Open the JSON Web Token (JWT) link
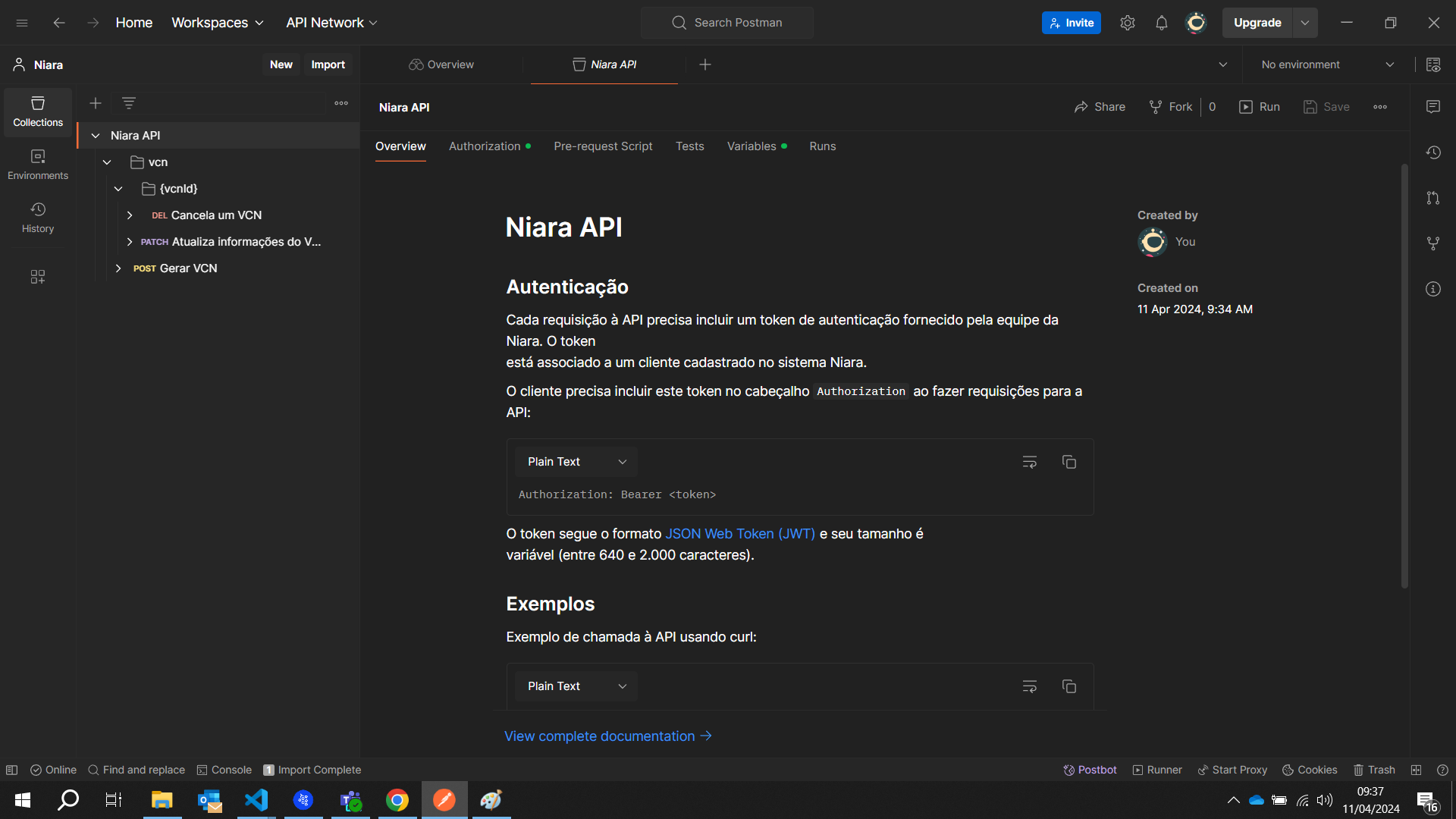This screenshot has height=819, width=1456. (x=740, y=534)
